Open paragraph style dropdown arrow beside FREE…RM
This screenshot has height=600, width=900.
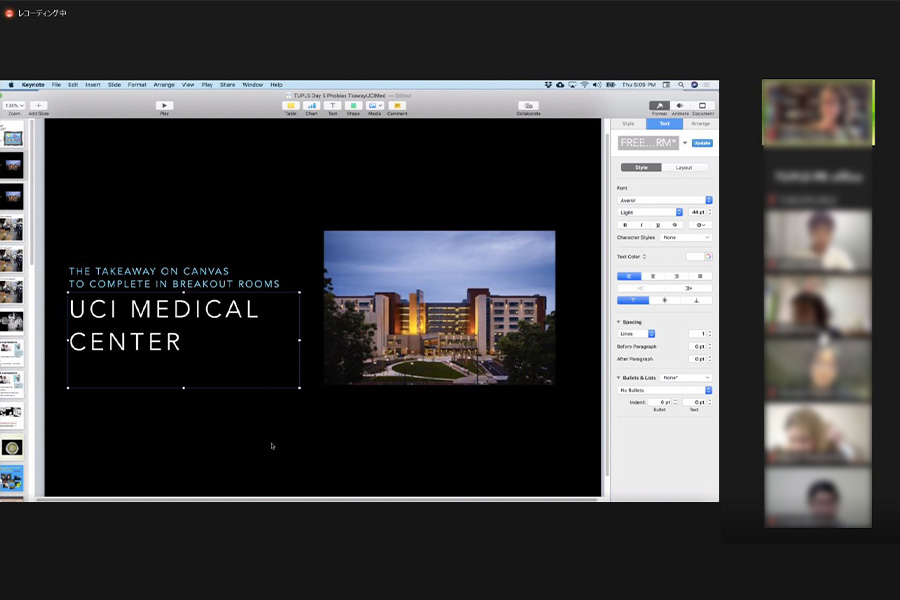(x=685, y=143)
